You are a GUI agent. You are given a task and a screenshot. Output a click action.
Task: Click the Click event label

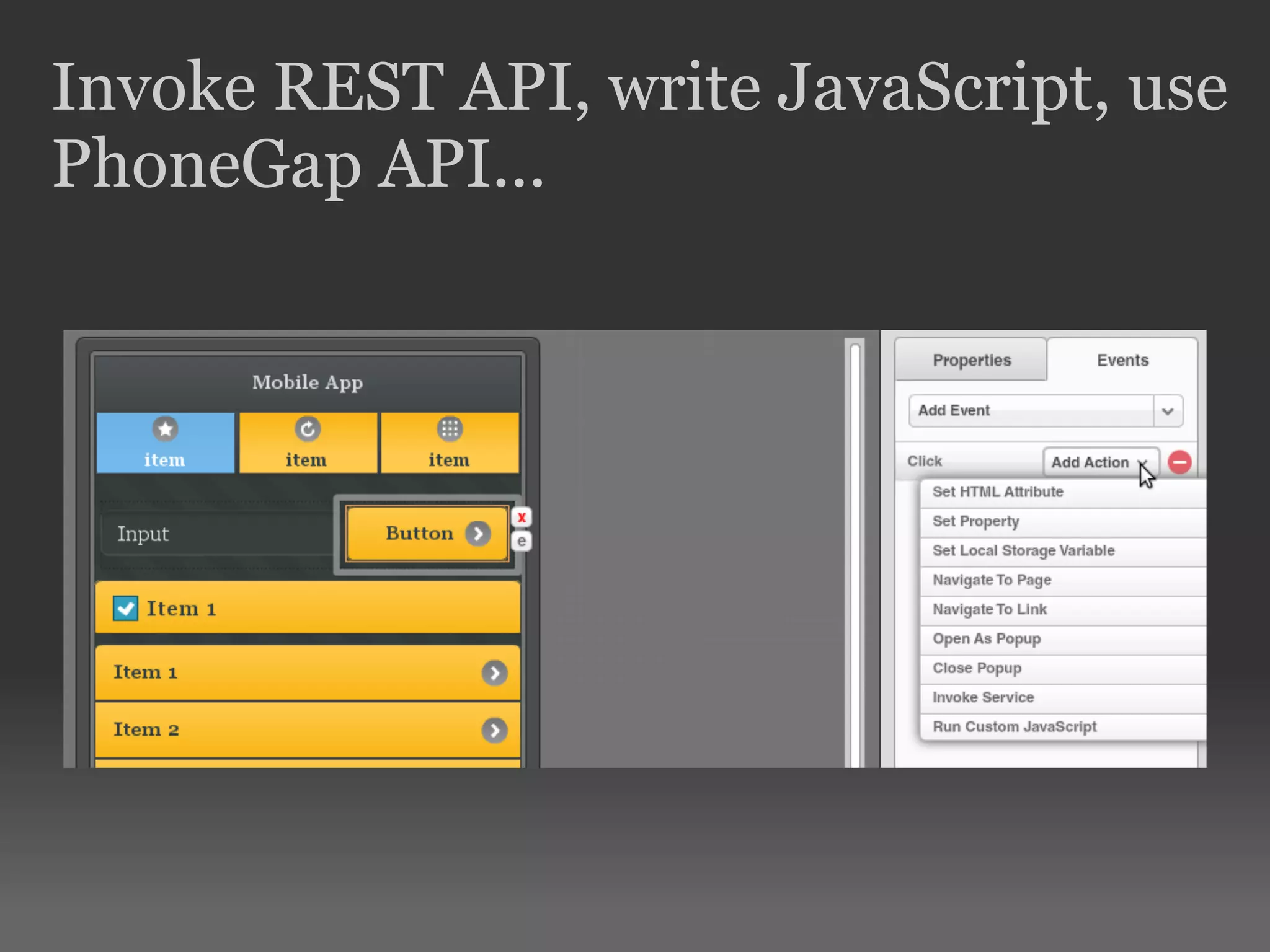(924, 461)
